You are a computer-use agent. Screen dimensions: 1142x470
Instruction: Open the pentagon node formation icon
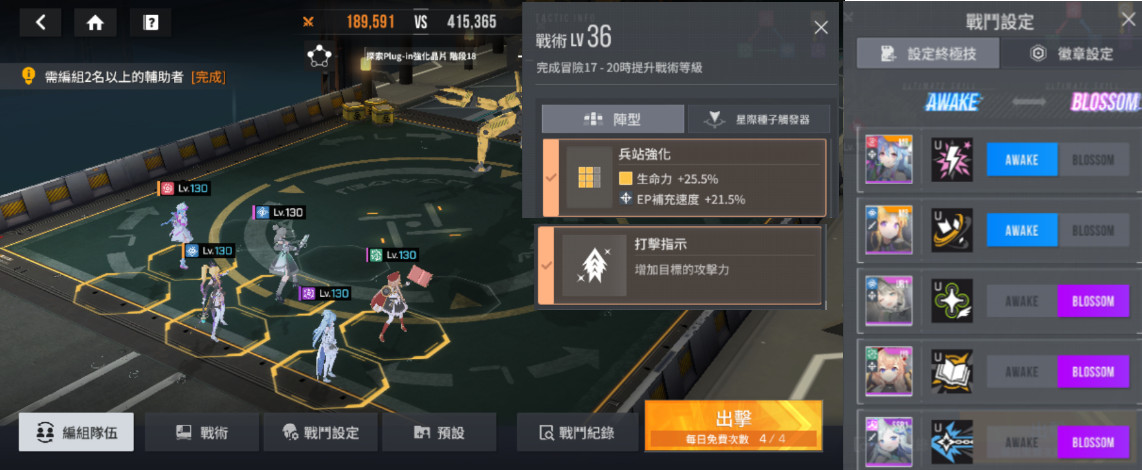(x=320, y=55)
